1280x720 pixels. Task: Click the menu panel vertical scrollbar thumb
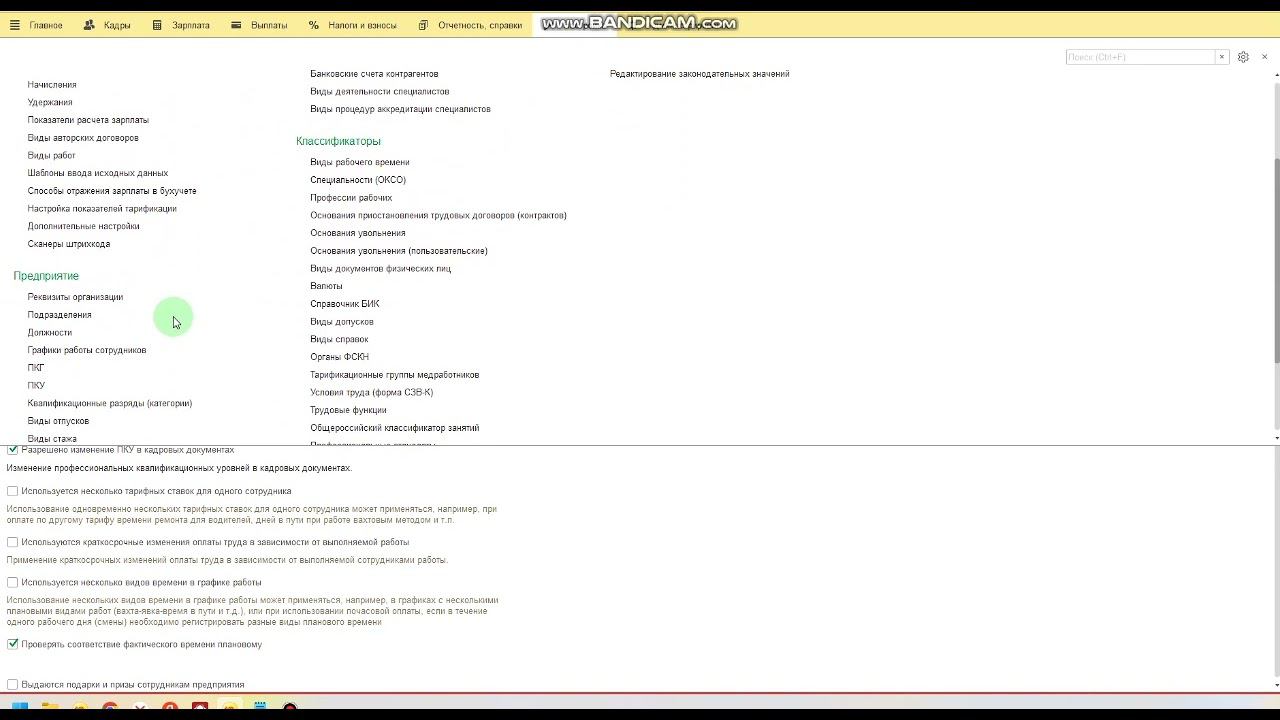(x=1276, y=260)
